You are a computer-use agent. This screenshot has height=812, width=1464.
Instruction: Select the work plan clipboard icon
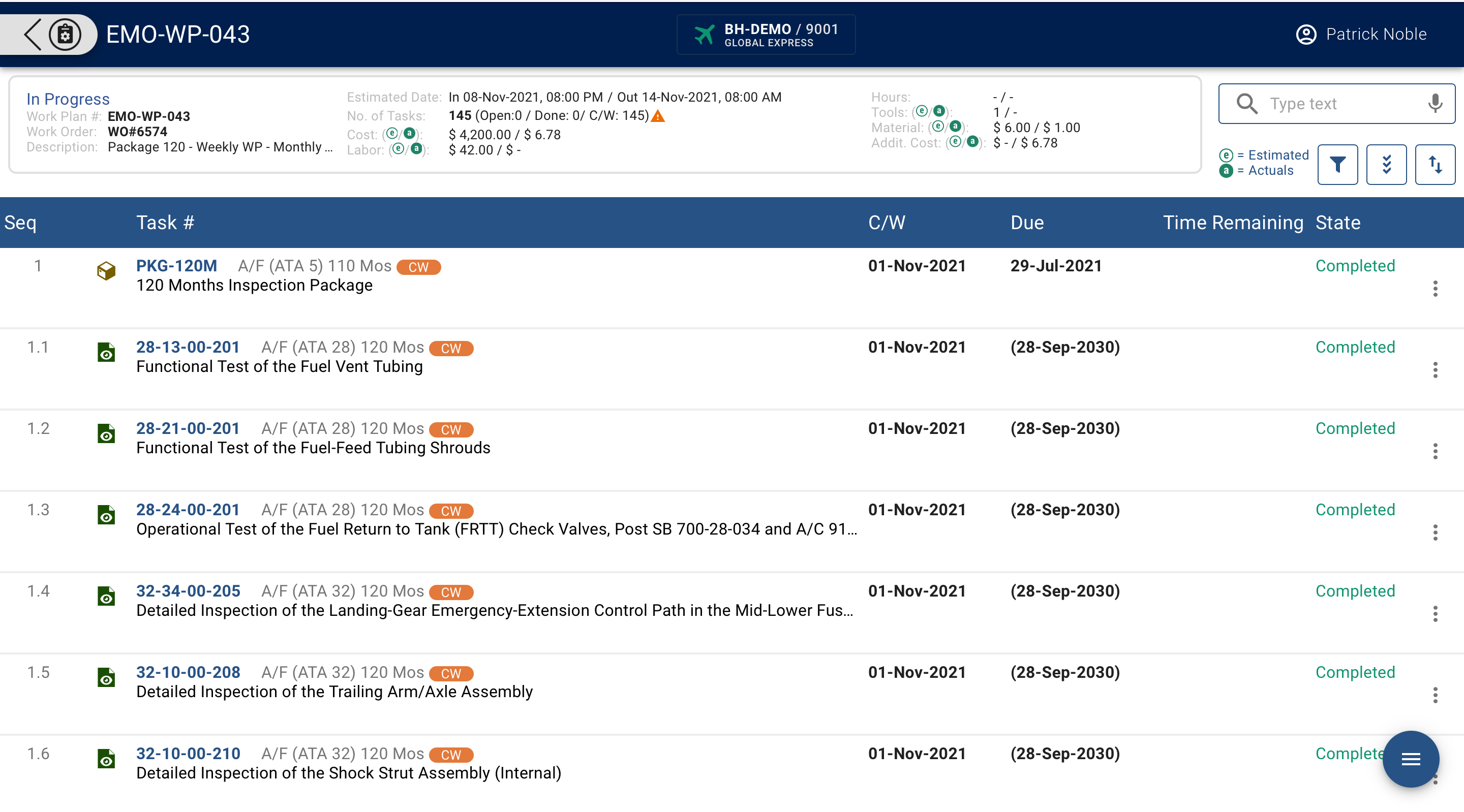(66, 34)
